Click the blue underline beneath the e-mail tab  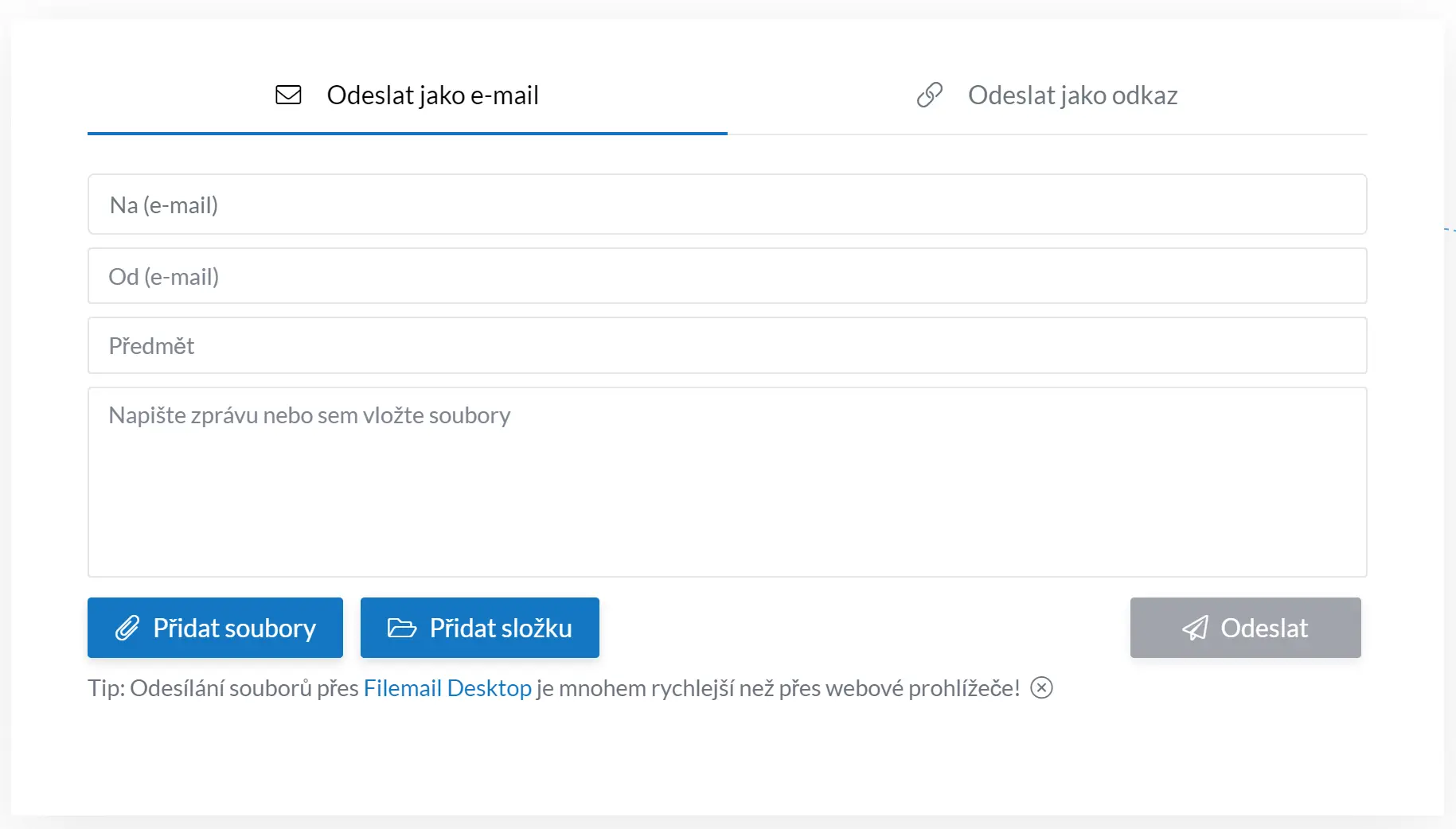click(407, 134)
